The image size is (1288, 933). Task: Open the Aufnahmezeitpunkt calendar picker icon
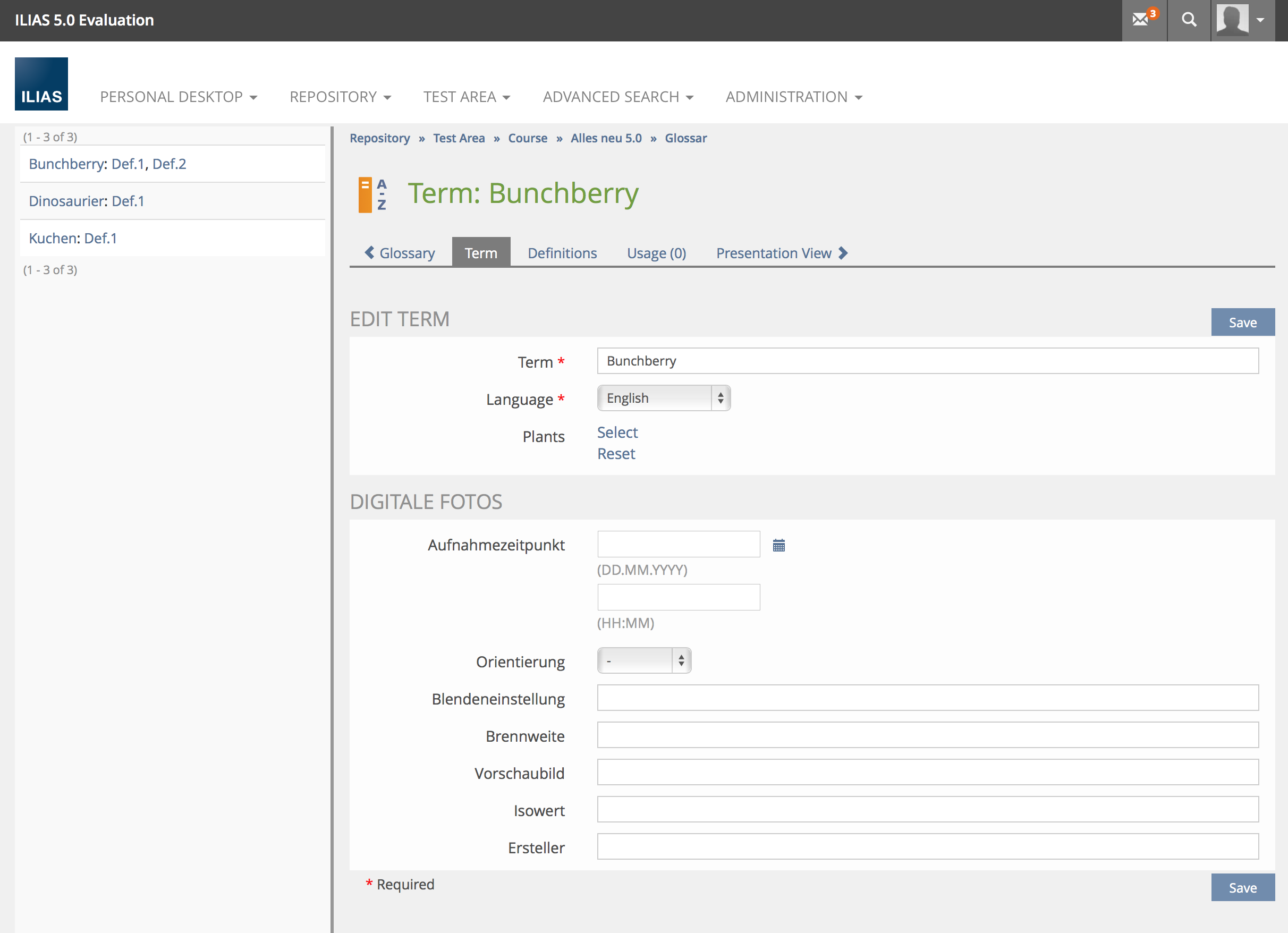coord(778,546)
